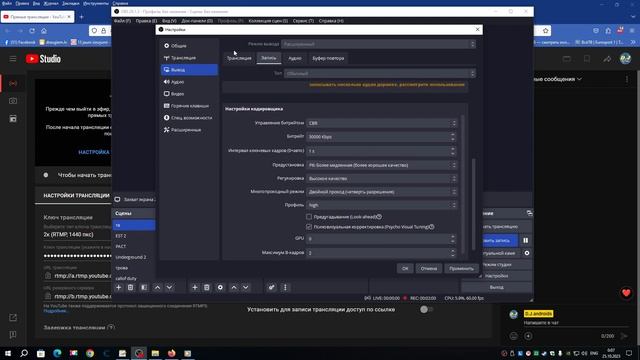Click the Применить button
Image resolution: width=640 pixels, height=360 pixels.
pos(461,269)
